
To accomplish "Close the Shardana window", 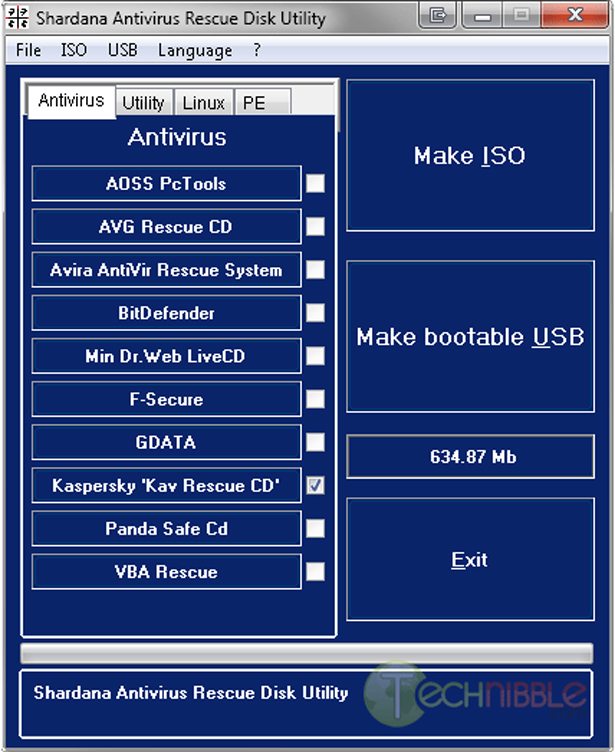I will point(575,15).
